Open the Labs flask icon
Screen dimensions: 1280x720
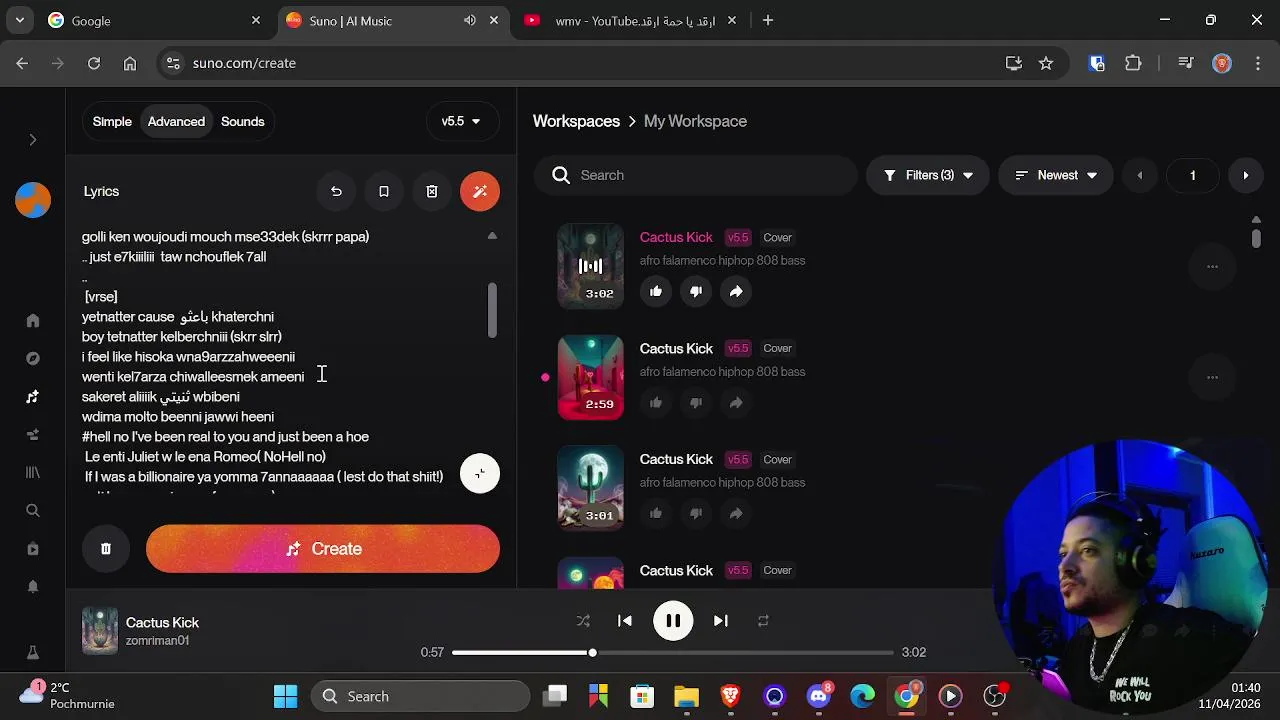coord(33,653)
